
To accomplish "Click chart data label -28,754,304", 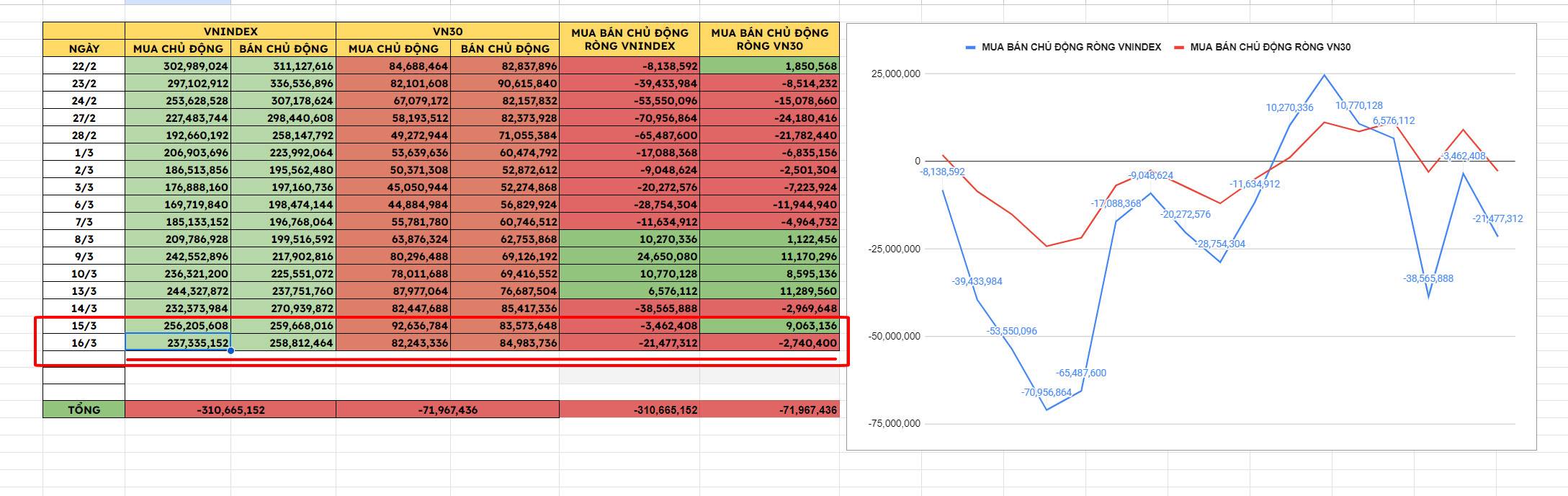I will tap(1220, 244).
